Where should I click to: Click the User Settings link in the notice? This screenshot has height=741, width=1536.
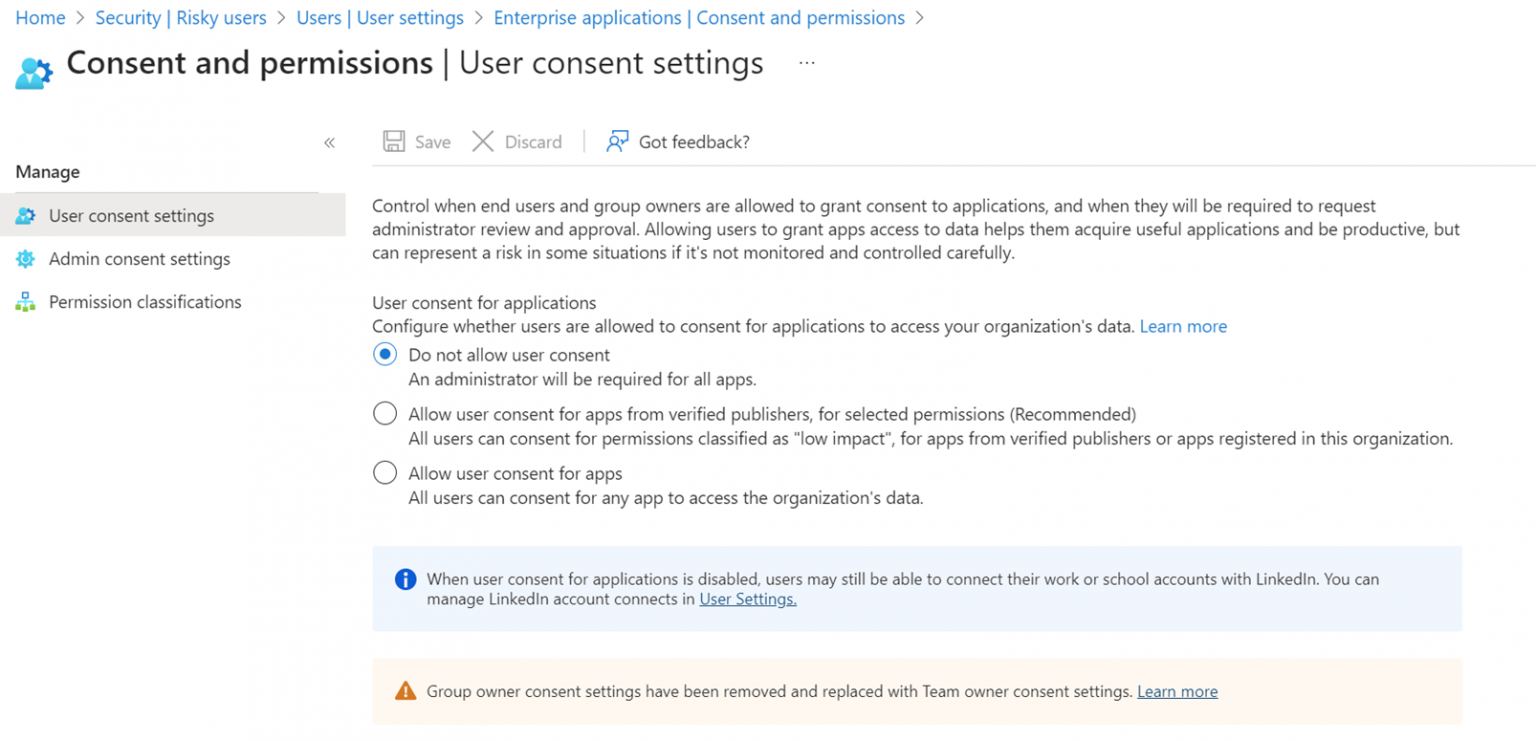[x=747, y=598]
